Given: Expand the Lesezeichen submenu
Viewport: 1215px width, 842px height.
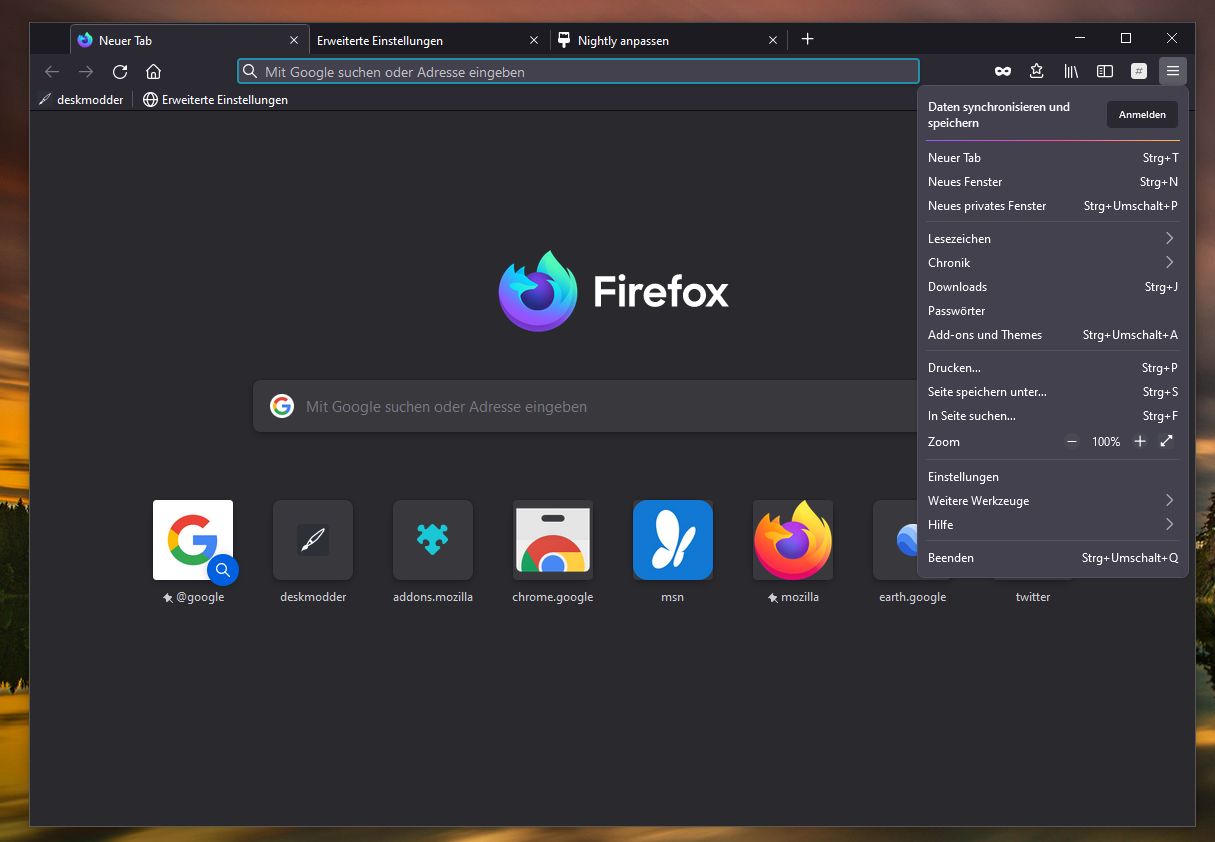Looking at the screenshot, I should [1053, 239].
